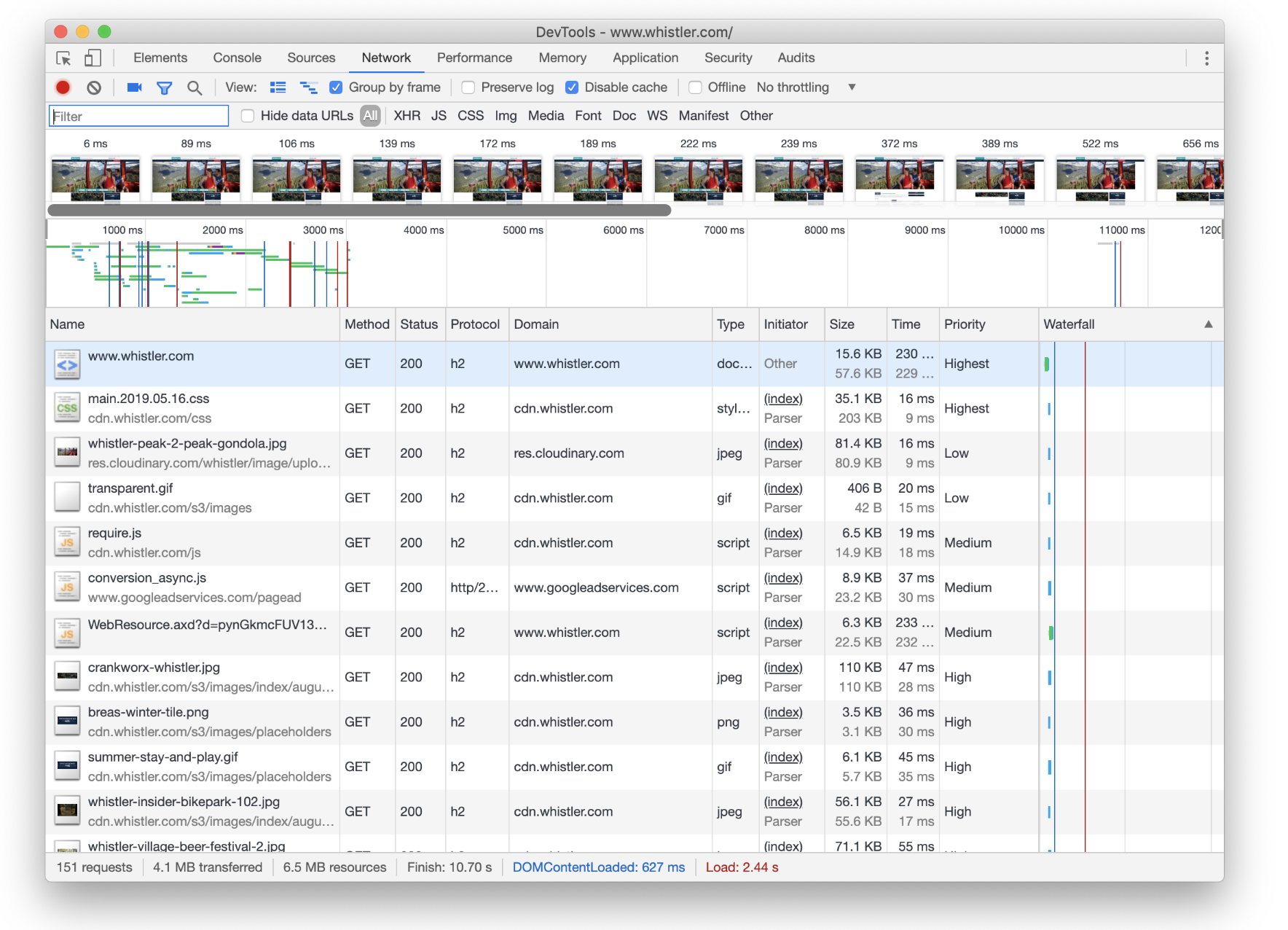Click the Waterfall column sort arrow

[x=1208, y=324]
